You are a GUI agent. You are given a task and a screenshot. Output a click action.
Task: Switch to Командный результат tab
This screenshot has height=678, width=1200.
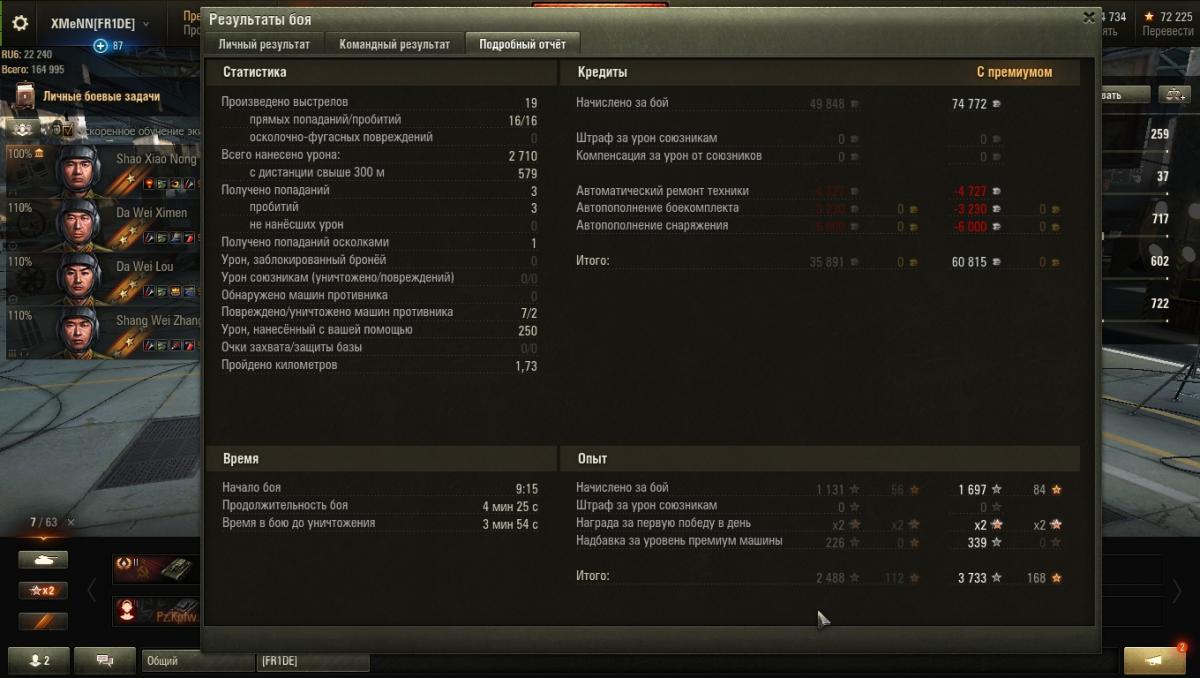pos(394,44)
